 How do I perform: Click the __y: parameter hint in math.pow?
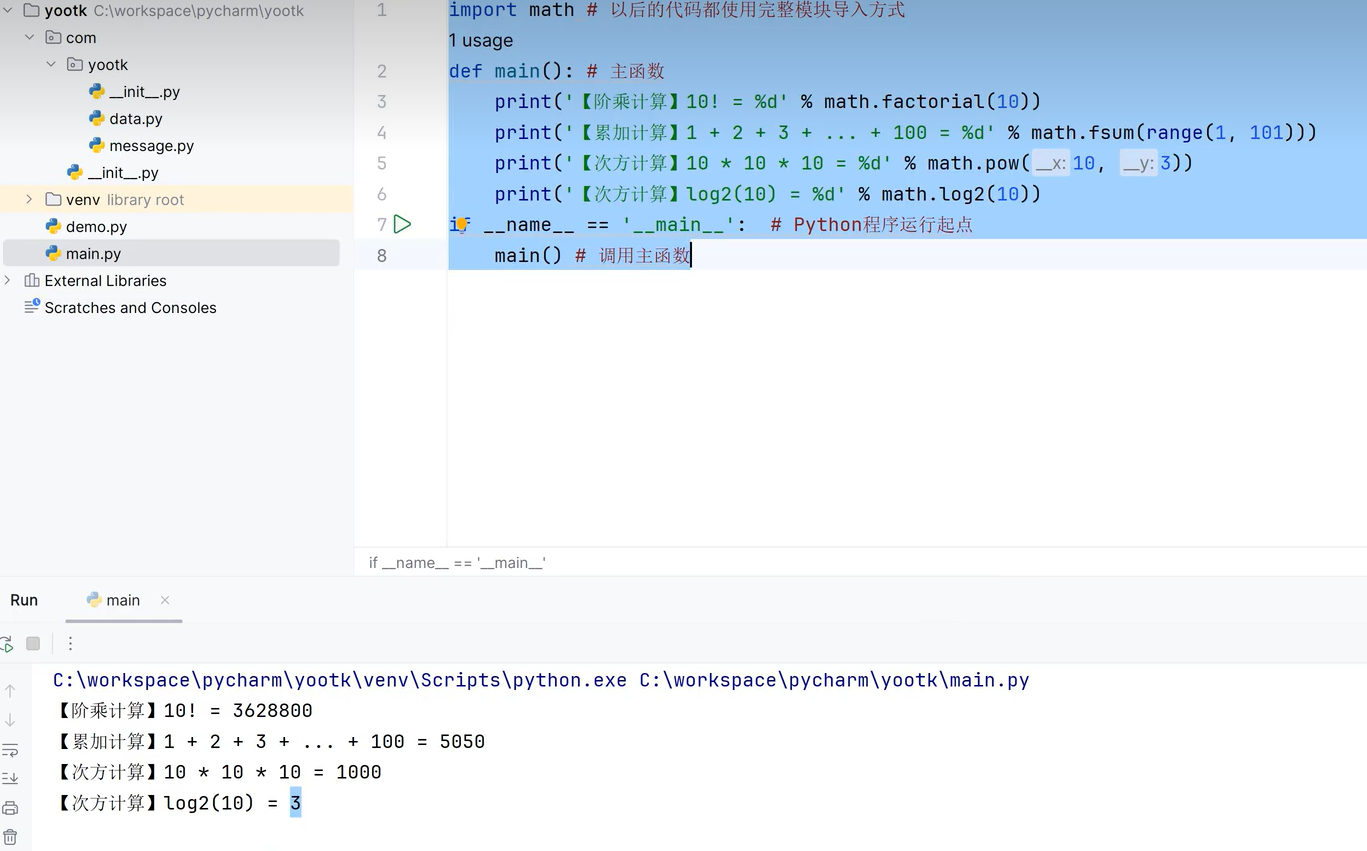tap(1138, 163)
